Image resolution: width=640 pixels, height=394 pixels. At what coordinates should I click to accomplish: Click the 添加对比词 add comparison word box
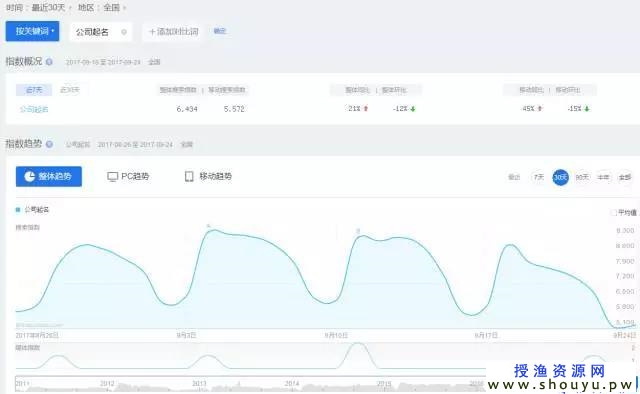pyautogui.click(x=172, y=32)
